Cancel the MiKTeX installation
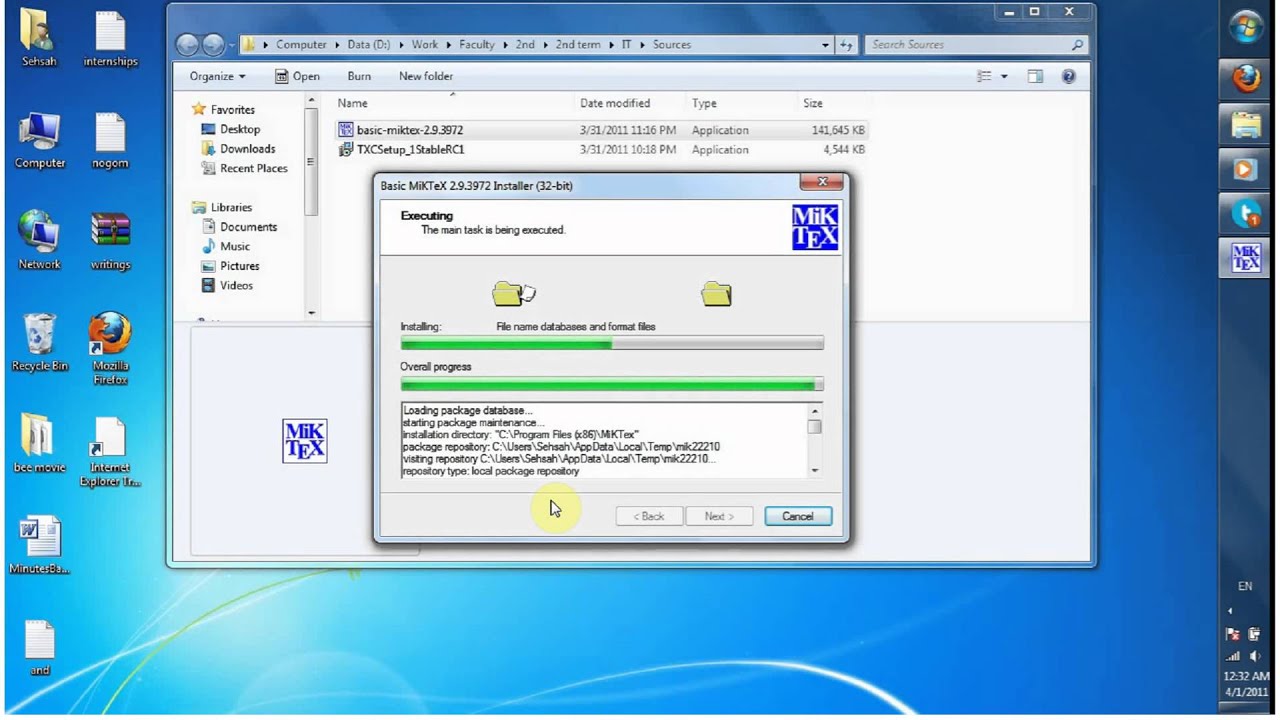1280x720 pixels. (797, 516)
